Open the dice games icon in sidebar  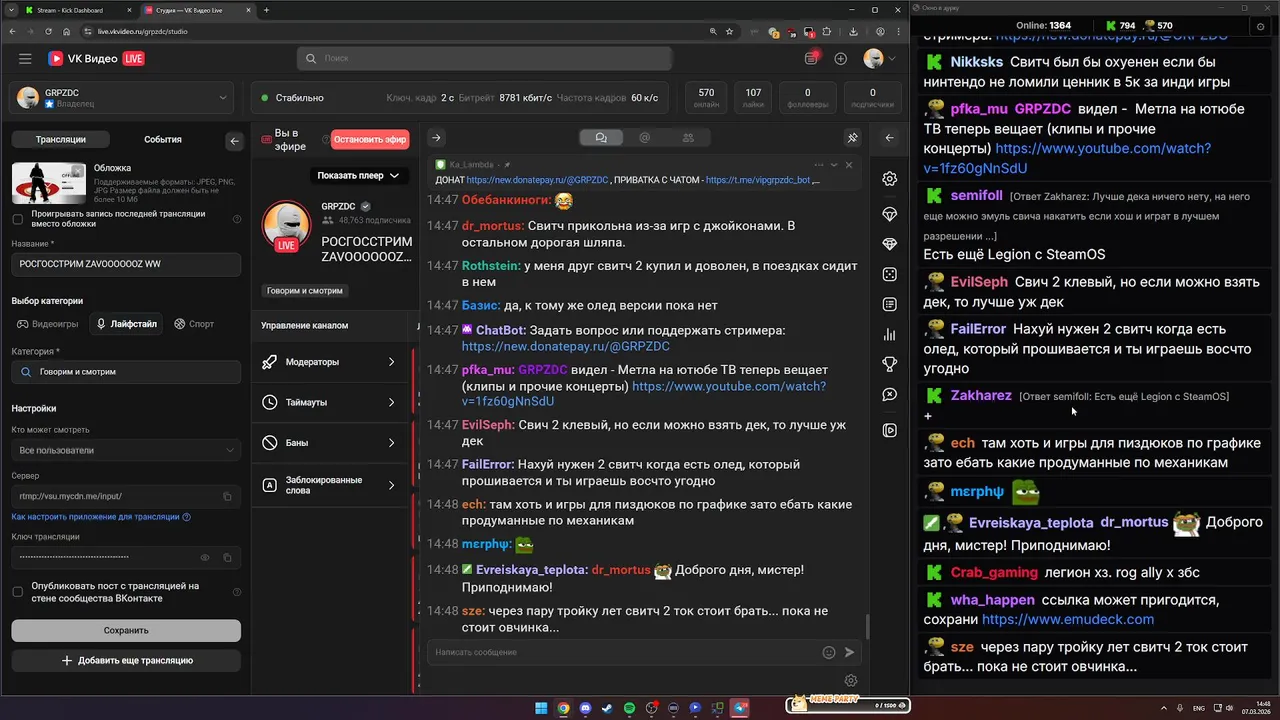889,274
